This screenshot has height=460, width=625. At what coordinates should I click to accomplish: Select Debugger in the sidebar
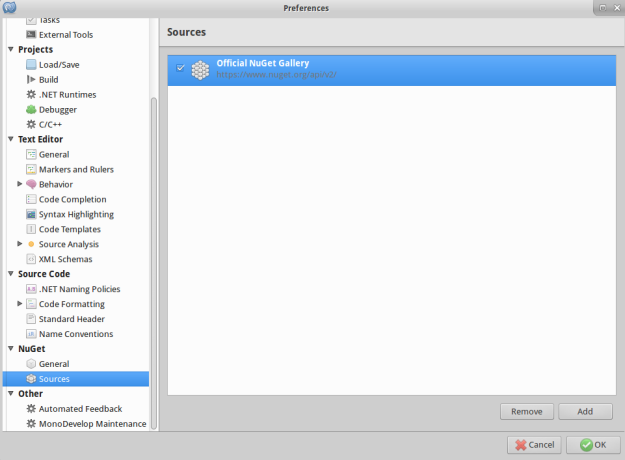point(58,110)
